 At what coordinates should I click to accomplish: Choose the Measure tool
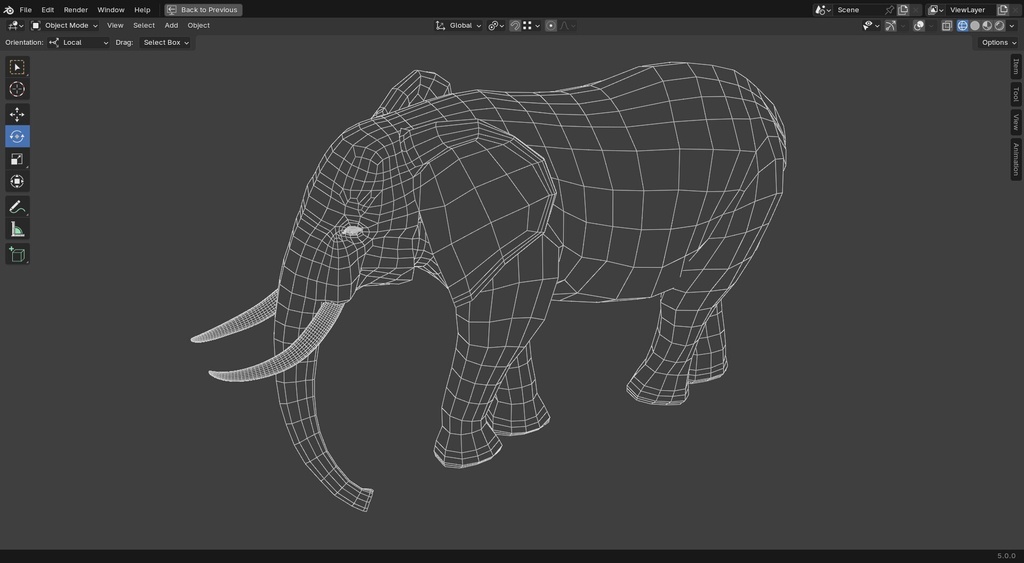(x=17, y=229)
